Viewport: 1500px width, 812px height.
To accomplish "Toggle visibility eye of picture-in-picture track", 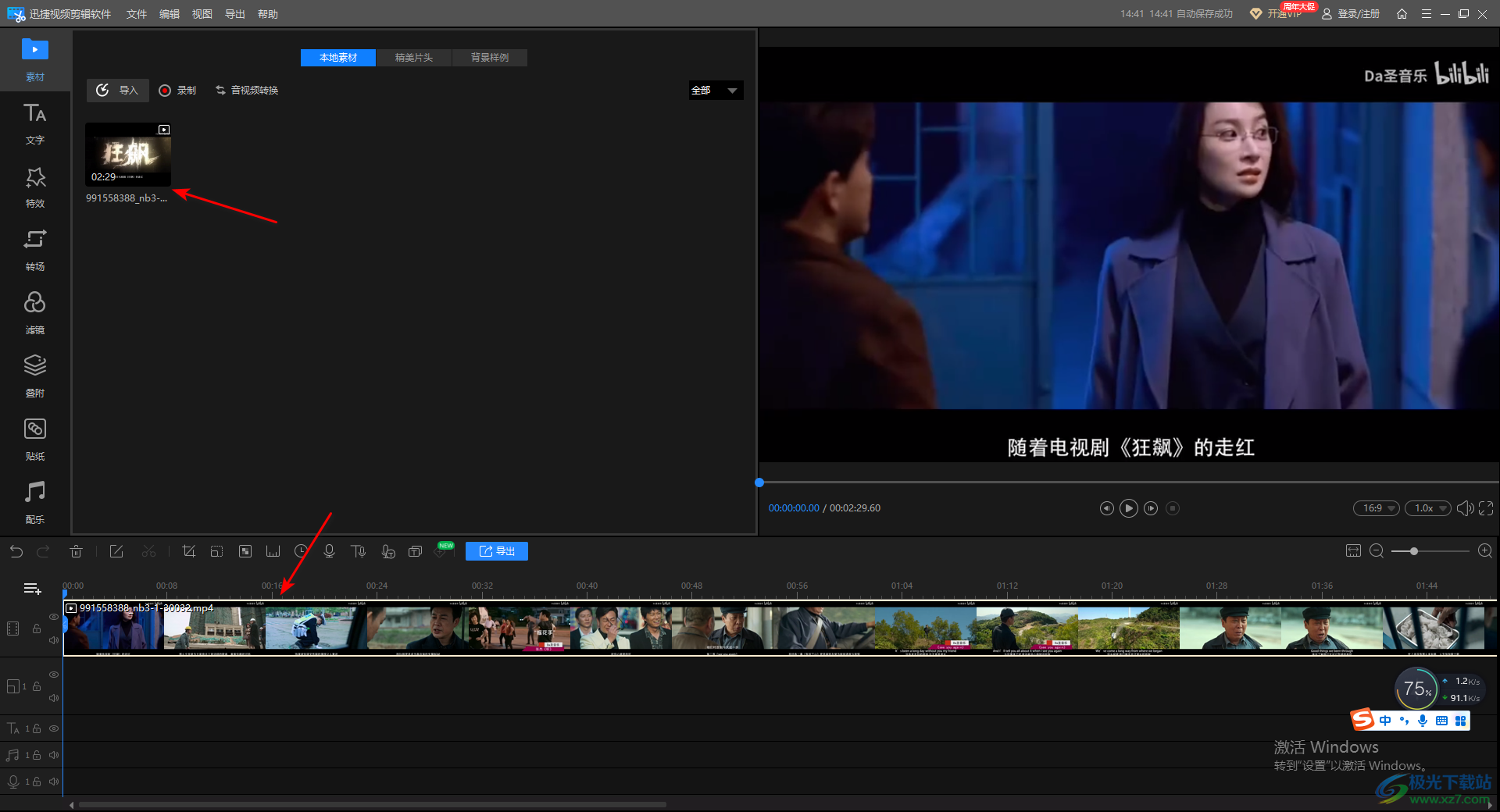I will (x=54, y=675).
